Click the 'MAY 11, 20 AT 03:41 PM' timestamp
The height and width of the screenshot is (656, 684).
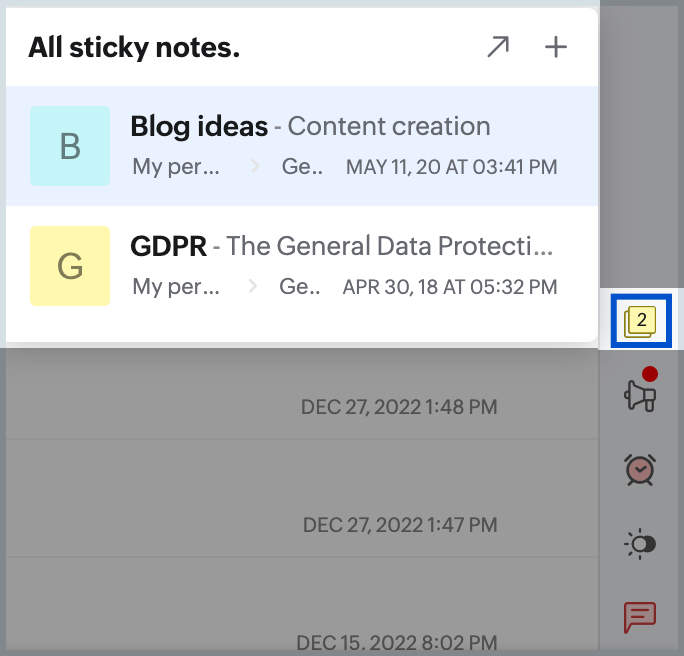coord(451,167)
